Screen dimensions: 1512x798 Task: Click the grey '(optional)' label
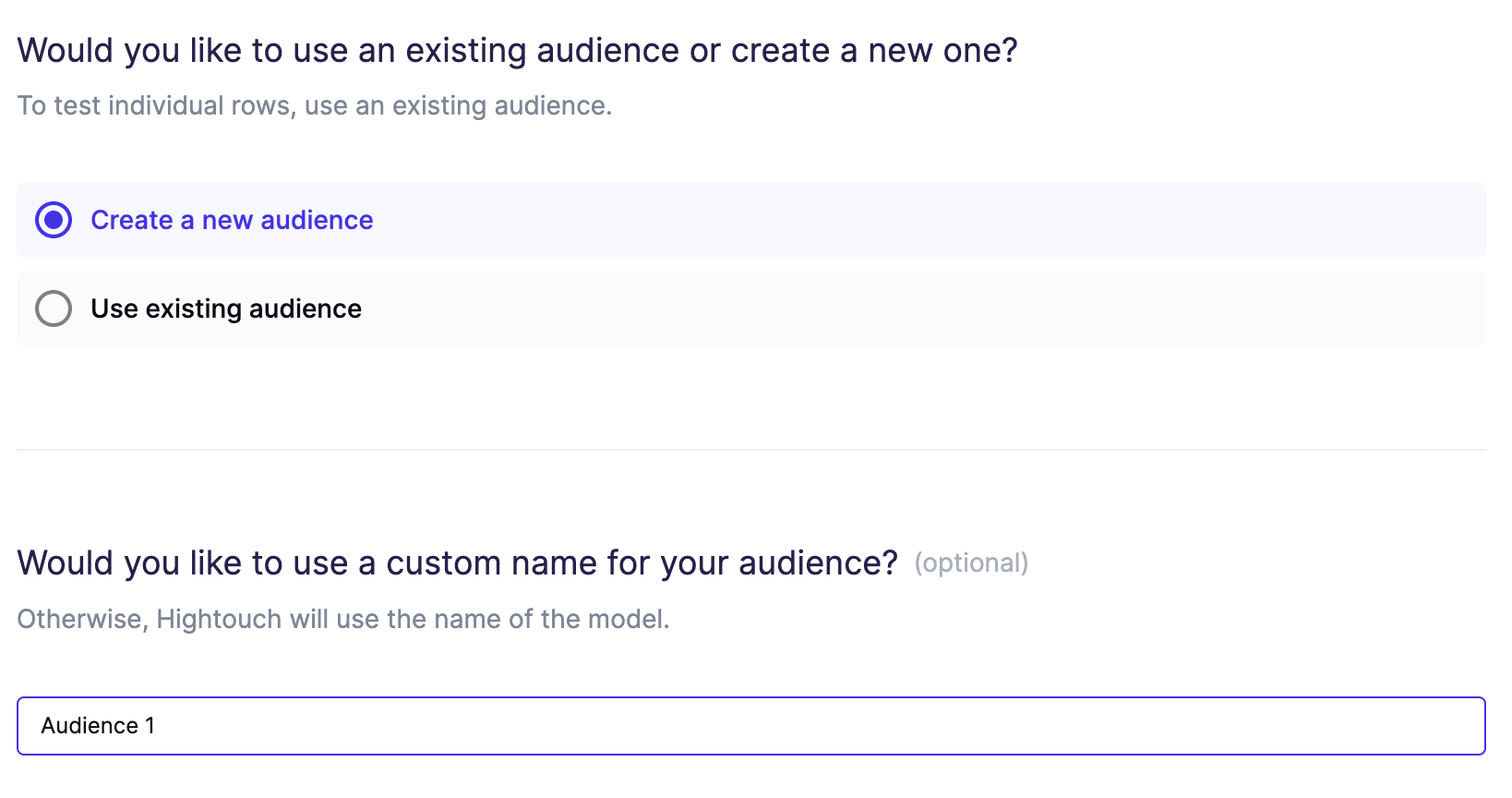coord(971,563)
